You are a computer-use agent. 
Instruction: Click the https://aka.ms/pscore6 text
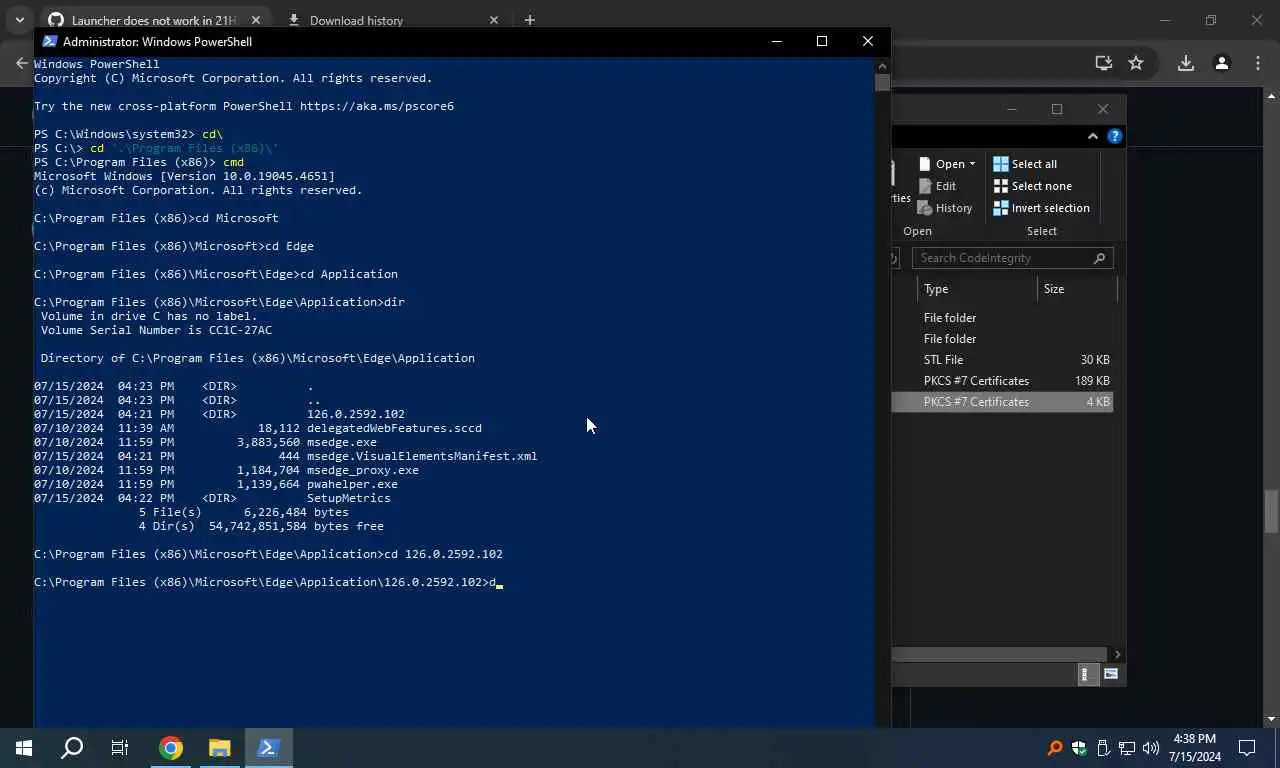[377, 106]
